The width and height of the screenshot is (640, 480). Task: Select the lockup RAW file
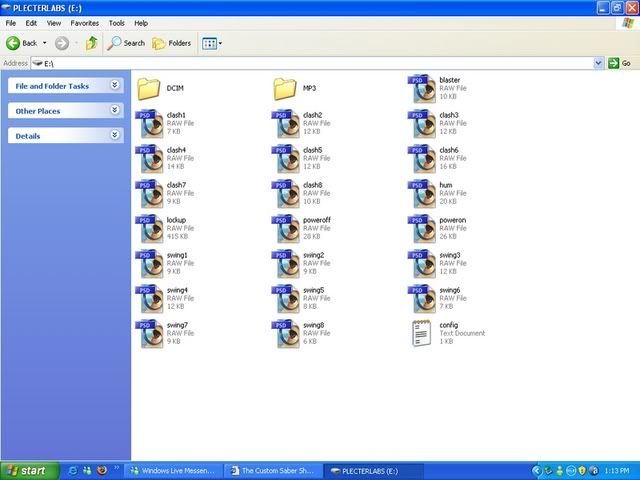150,228
